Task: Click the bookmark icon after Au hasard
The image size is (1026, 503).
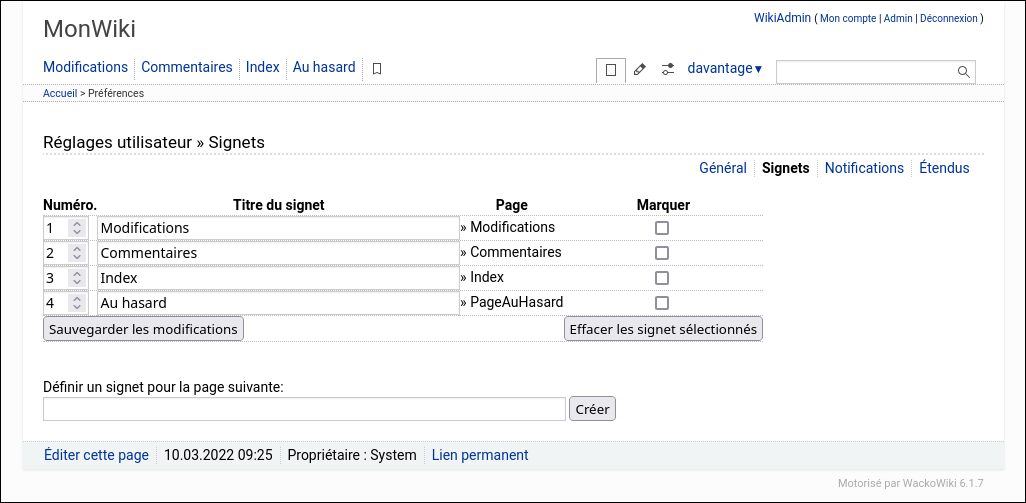Action: pyautogui.click(x=377, y=69)
